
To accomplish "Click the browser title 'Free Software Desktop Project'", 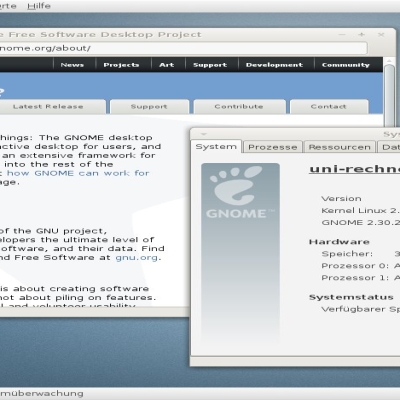I will 105,35.
